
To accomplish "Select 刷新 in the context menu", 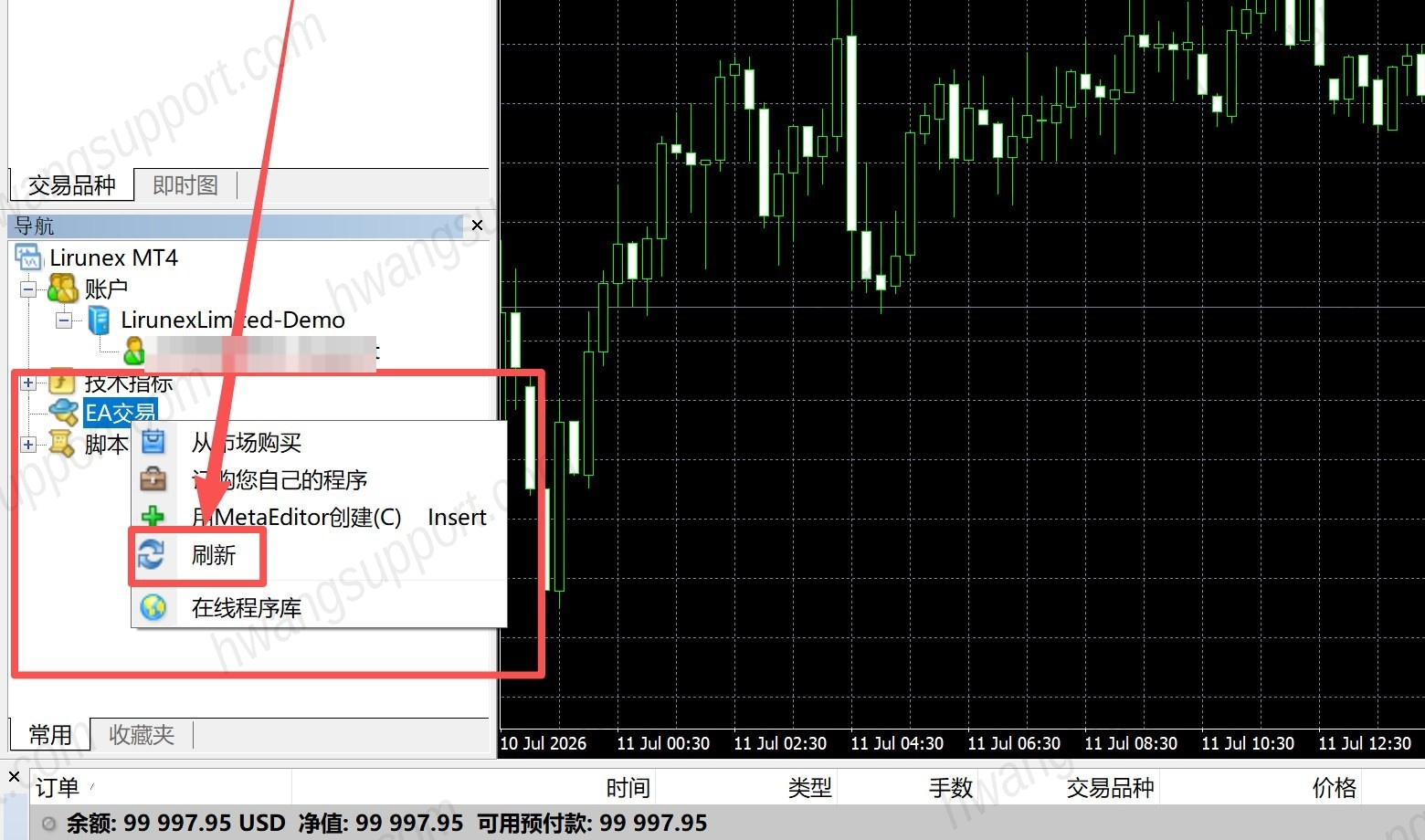I will (320, 555).
